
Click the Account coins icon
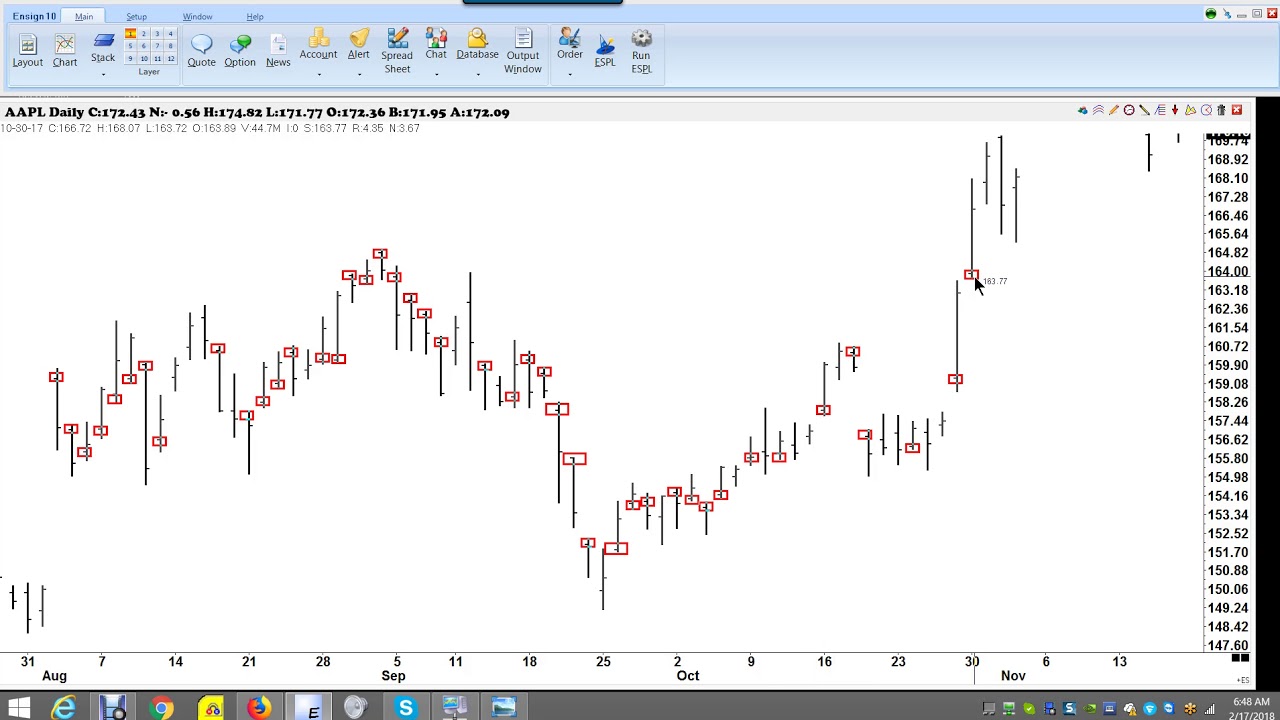click(x=318, y=38)
